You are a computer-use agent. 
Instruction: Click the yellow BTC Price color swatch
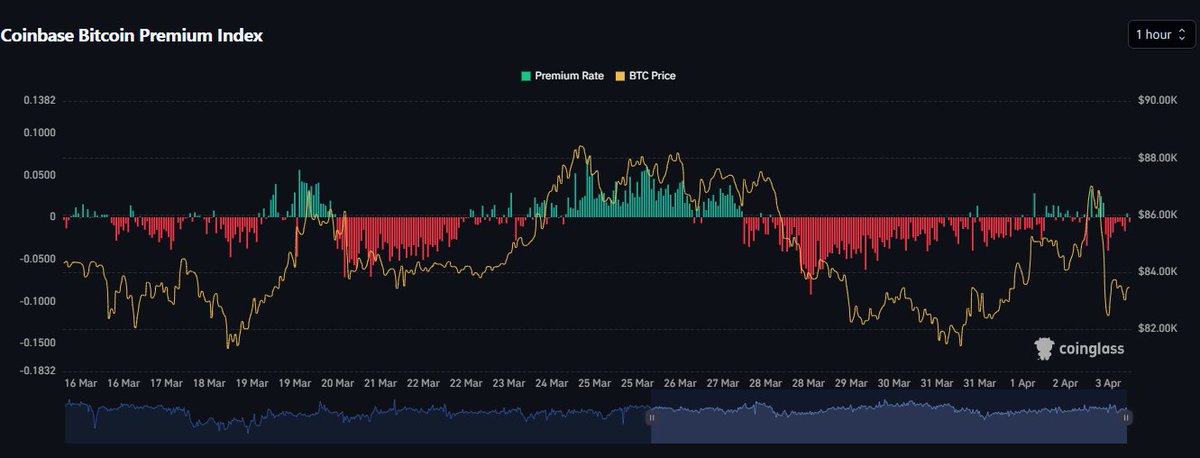(620, 75)
